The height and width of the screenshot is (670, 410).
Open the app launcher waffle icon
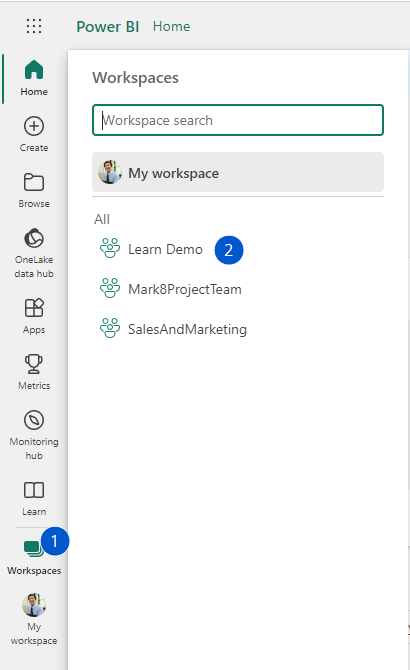tap(34, 26)
